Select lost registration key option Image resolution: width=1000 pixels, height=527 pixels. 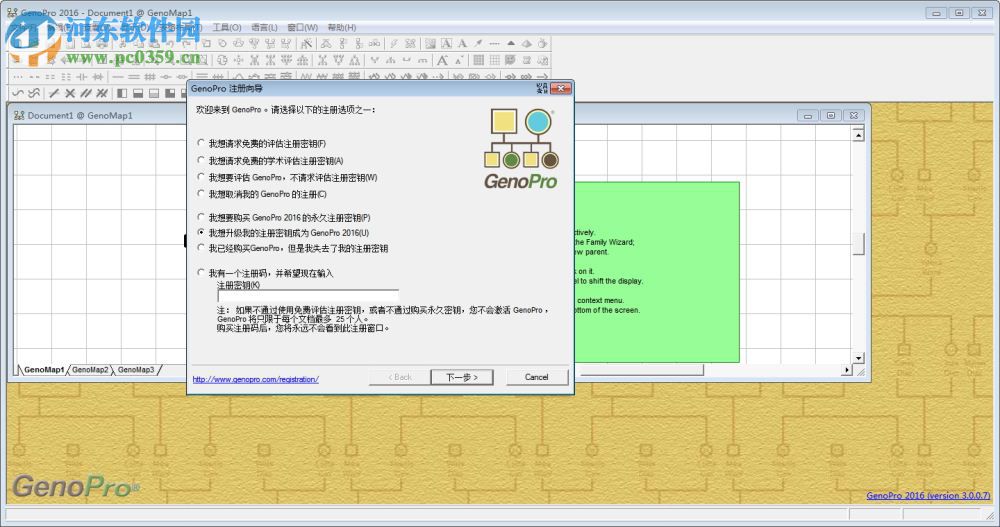click(x=201, y=248)
